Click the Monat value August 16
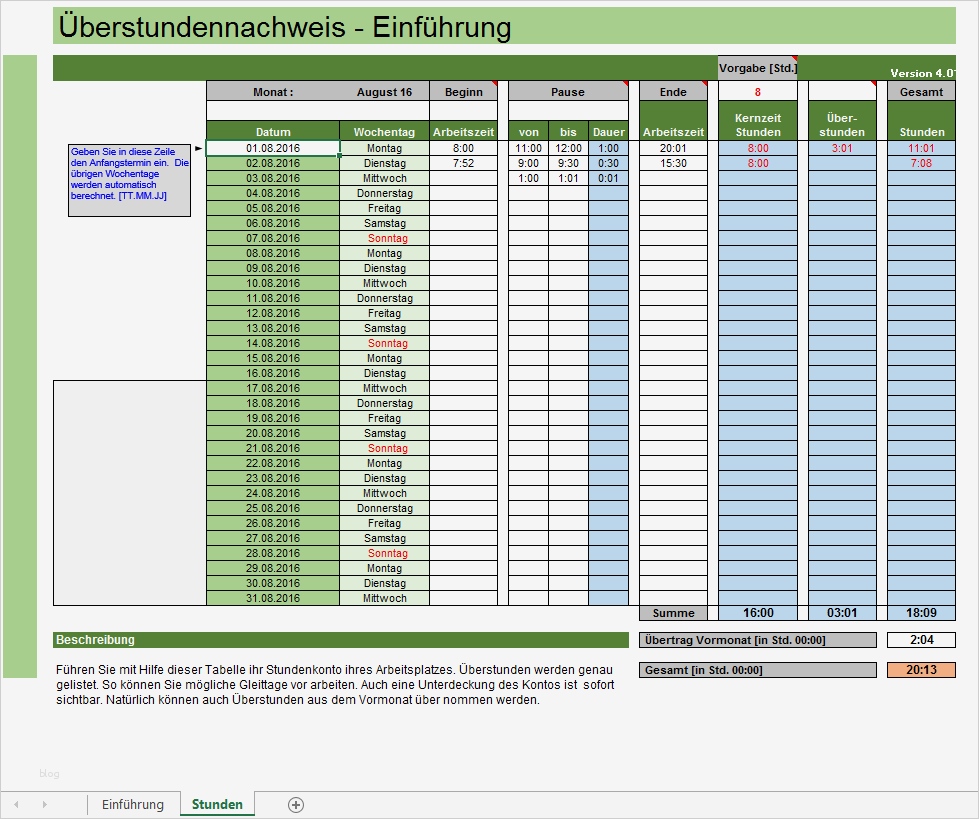The image size is (979, 819). tap(384, 92)
